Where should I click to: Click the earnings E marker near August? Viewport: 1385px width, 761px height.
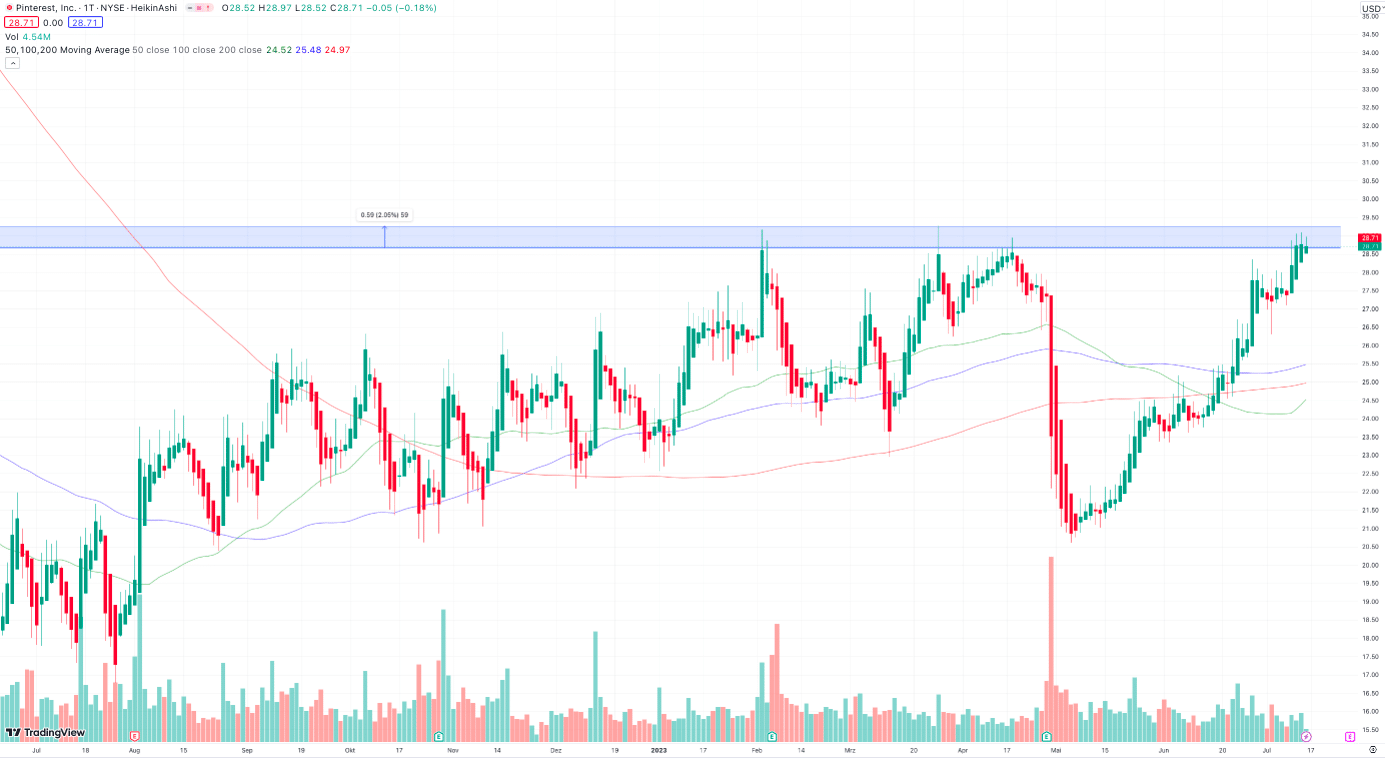pyautogui.click(x=134, y=735)
